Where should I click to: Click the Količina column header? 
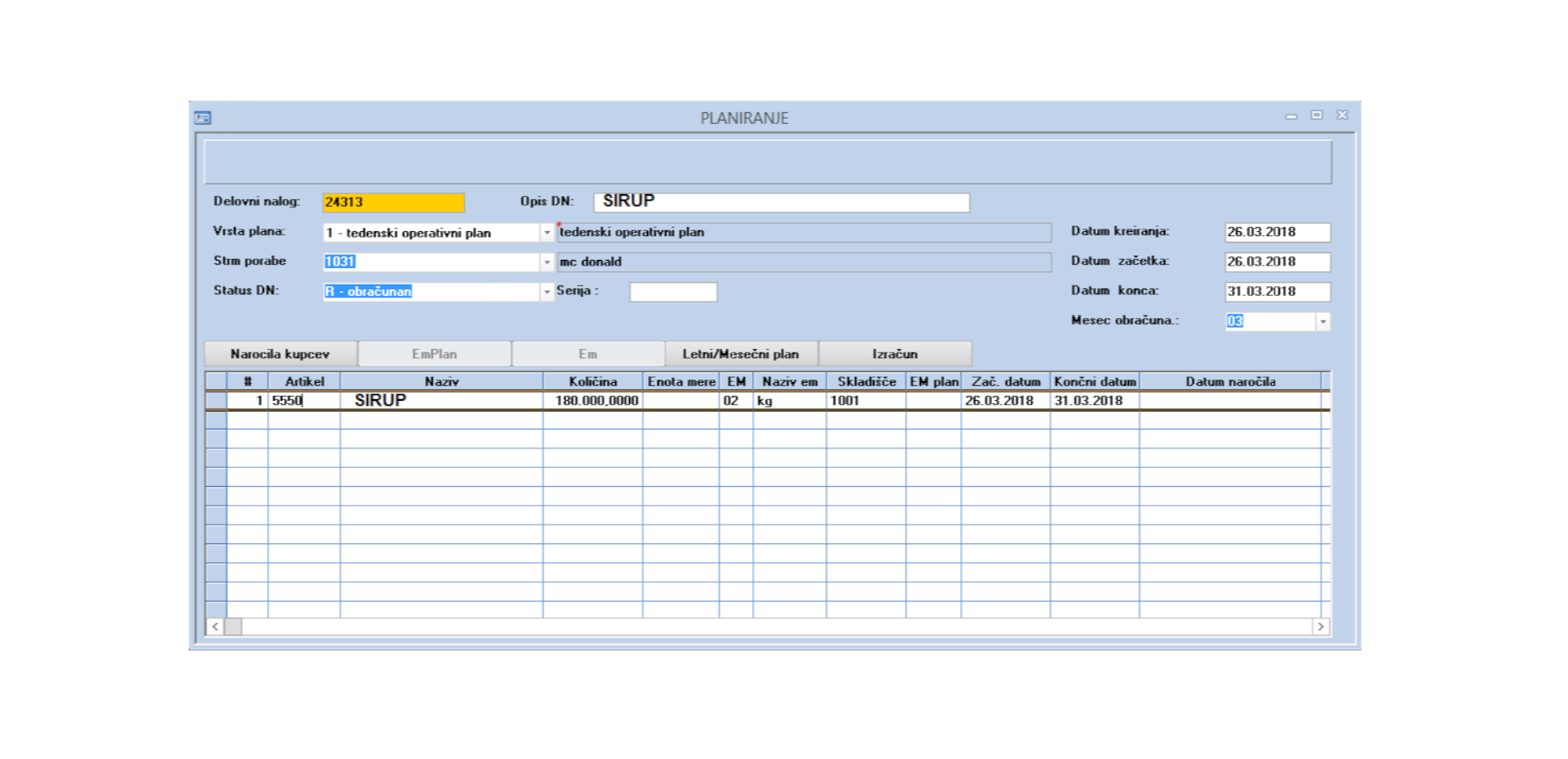(x=593, y=381)
